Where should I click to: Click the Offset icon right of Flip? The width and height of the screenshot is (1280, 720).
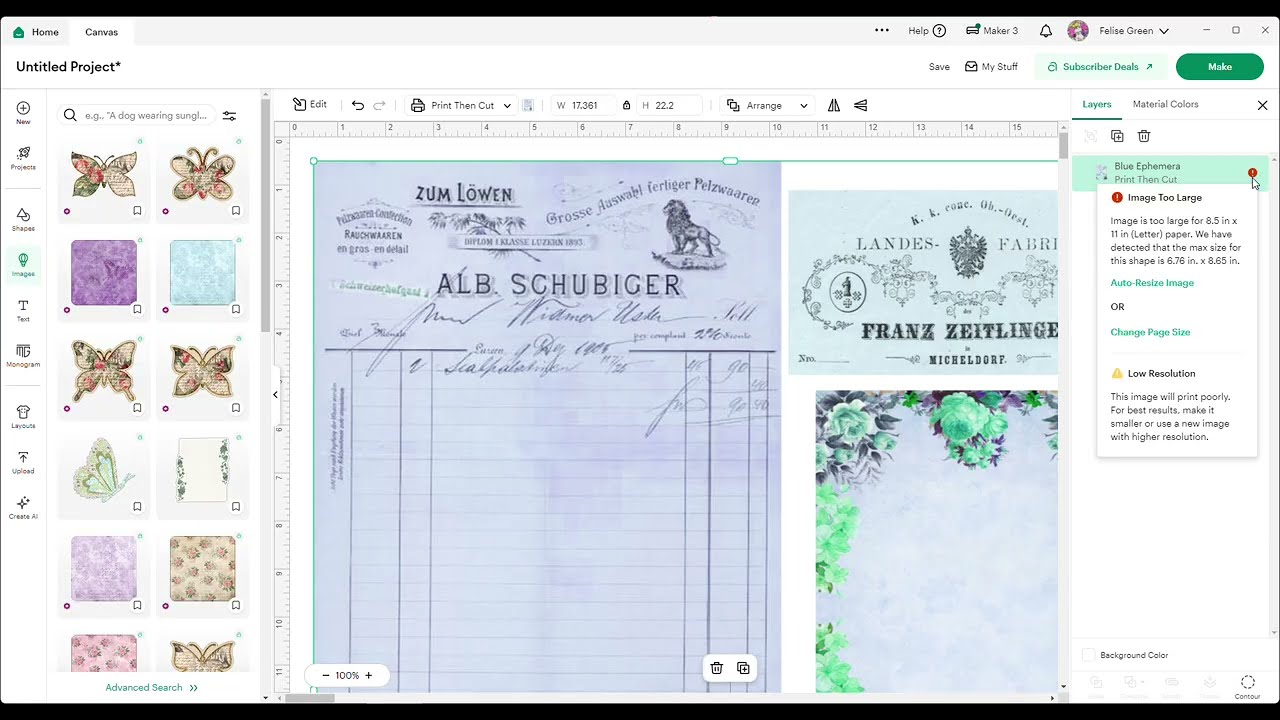860,105
